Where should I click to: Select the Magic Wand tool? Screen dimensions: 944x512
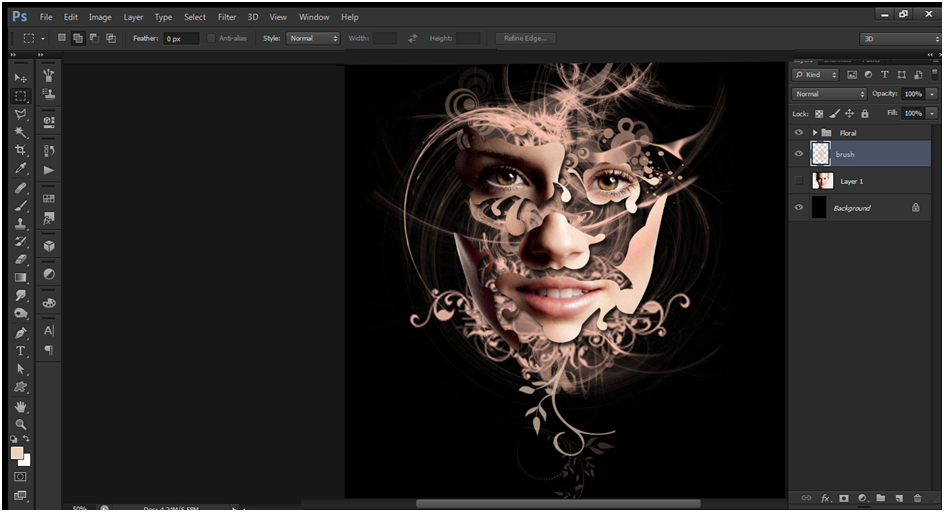20,132
